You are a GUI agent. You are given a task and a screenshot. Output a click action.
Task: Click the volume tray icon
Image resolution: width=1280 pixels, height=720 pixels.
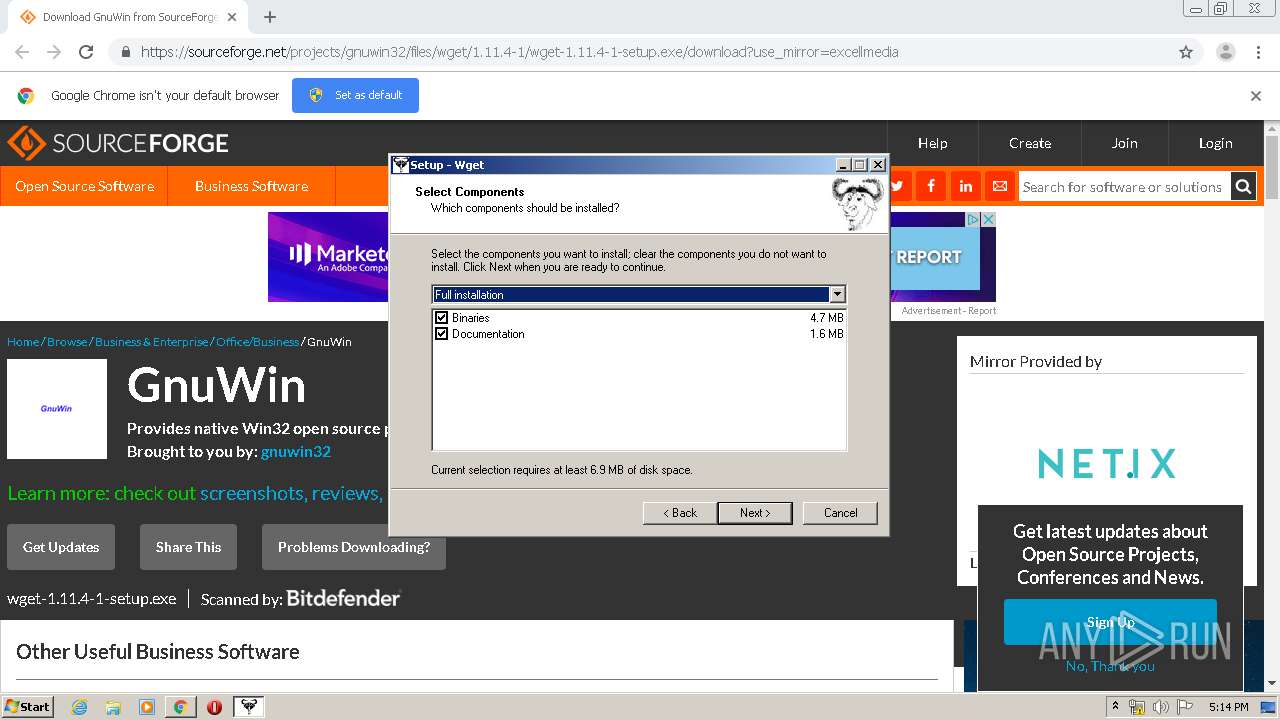pos(1161,707)
